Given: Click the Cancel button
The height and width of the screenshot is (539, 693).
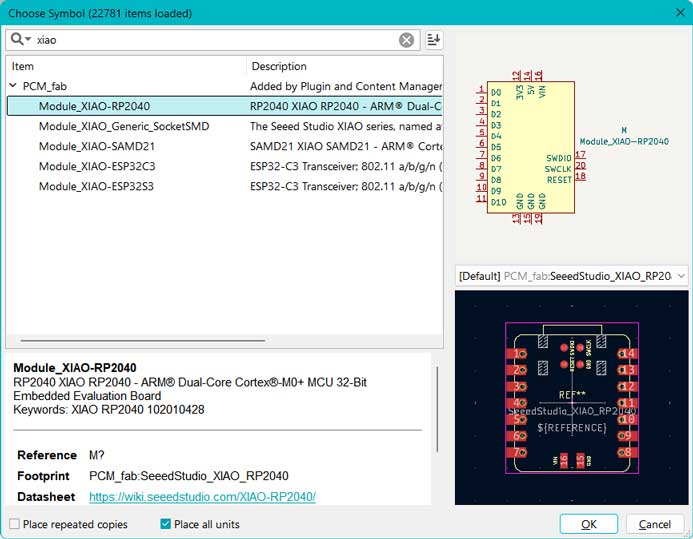Looking at the screenshot, I should tap(655, 524).
